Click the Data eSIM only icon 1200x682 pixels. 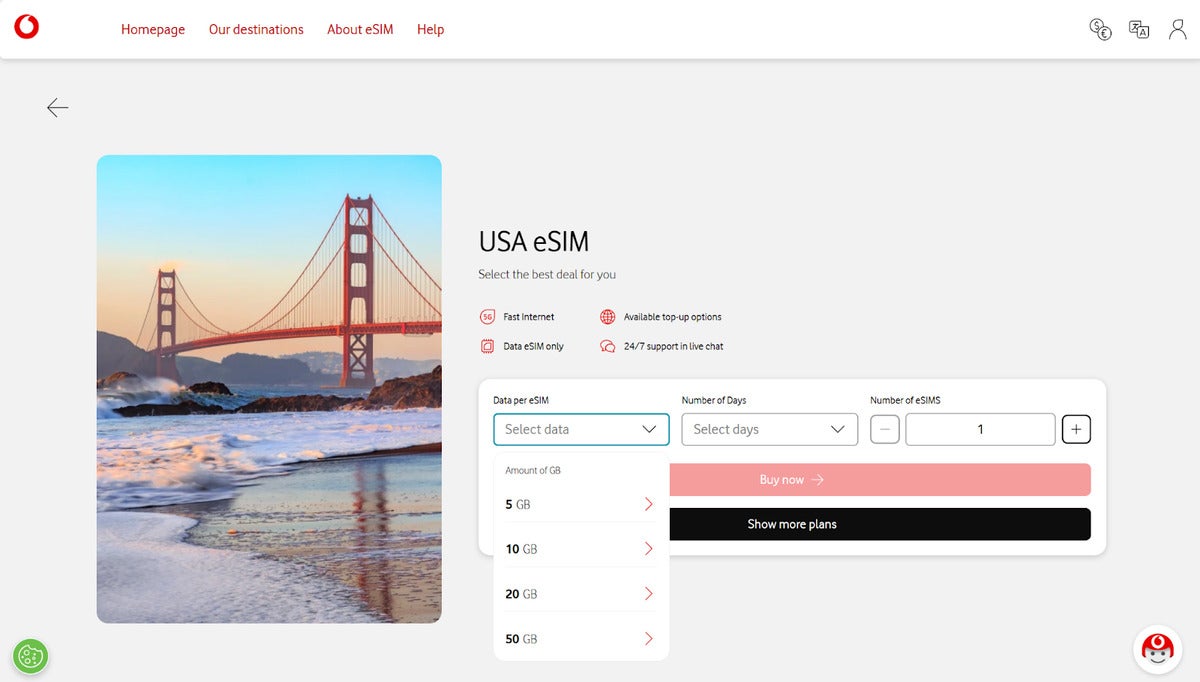(x=487, y=345)
